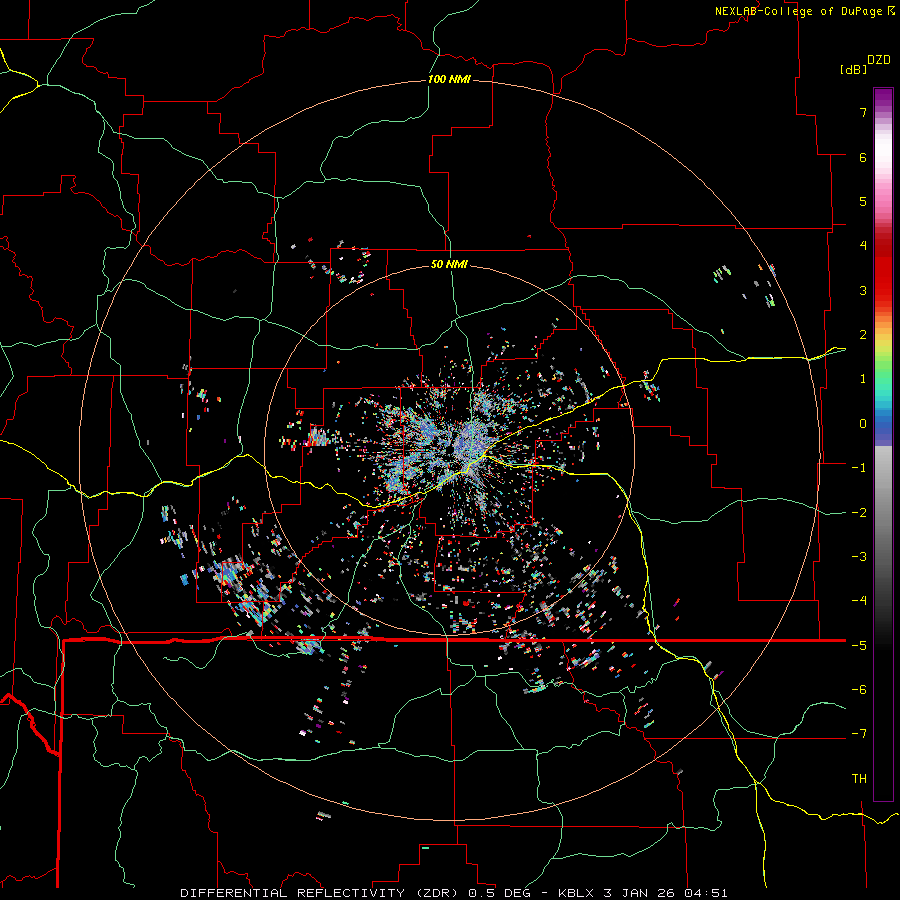
Task: Click the -2 value on color scale
Action: [x=859, y=513]
